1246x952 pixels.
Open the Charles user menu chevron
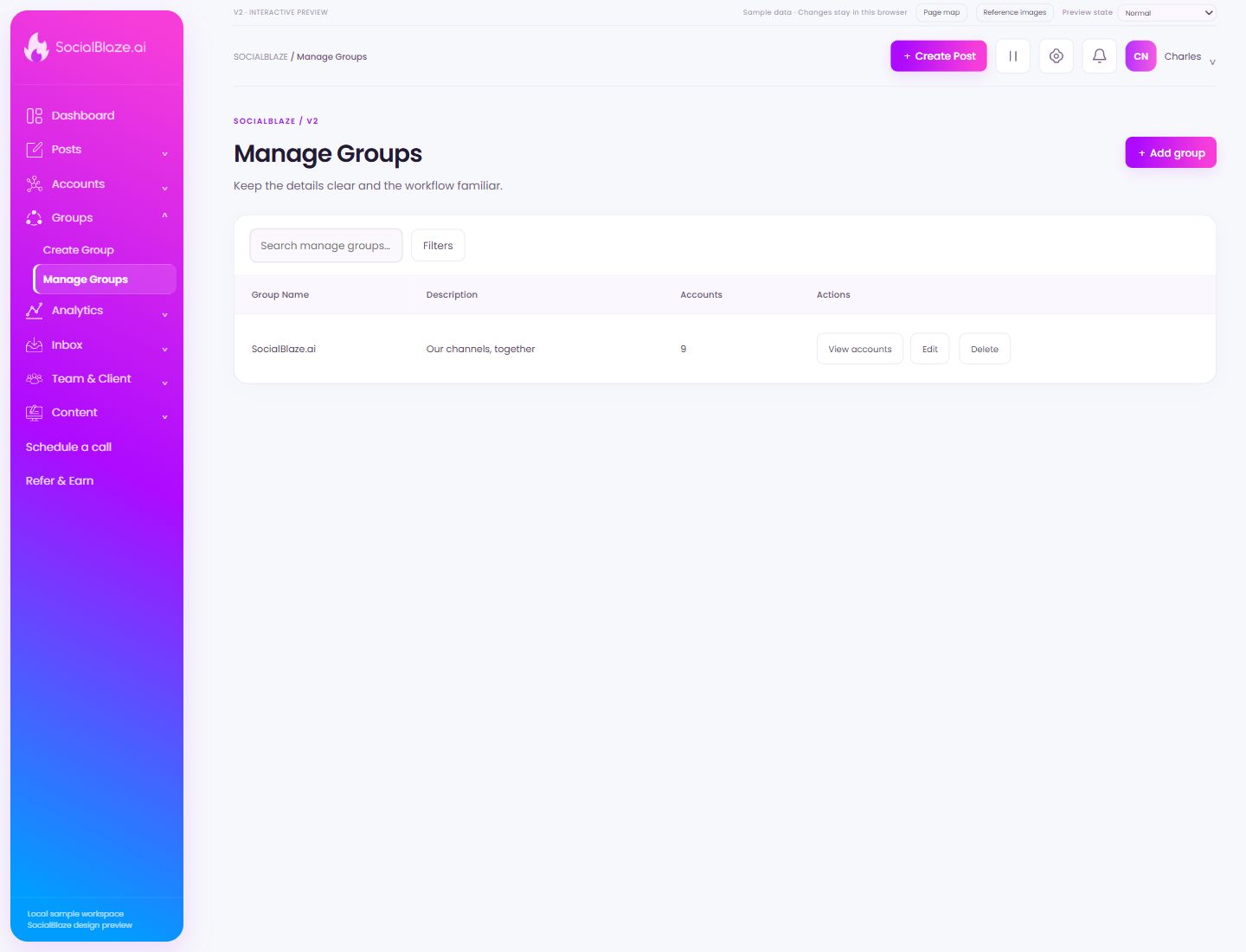tap(1212, 61)
